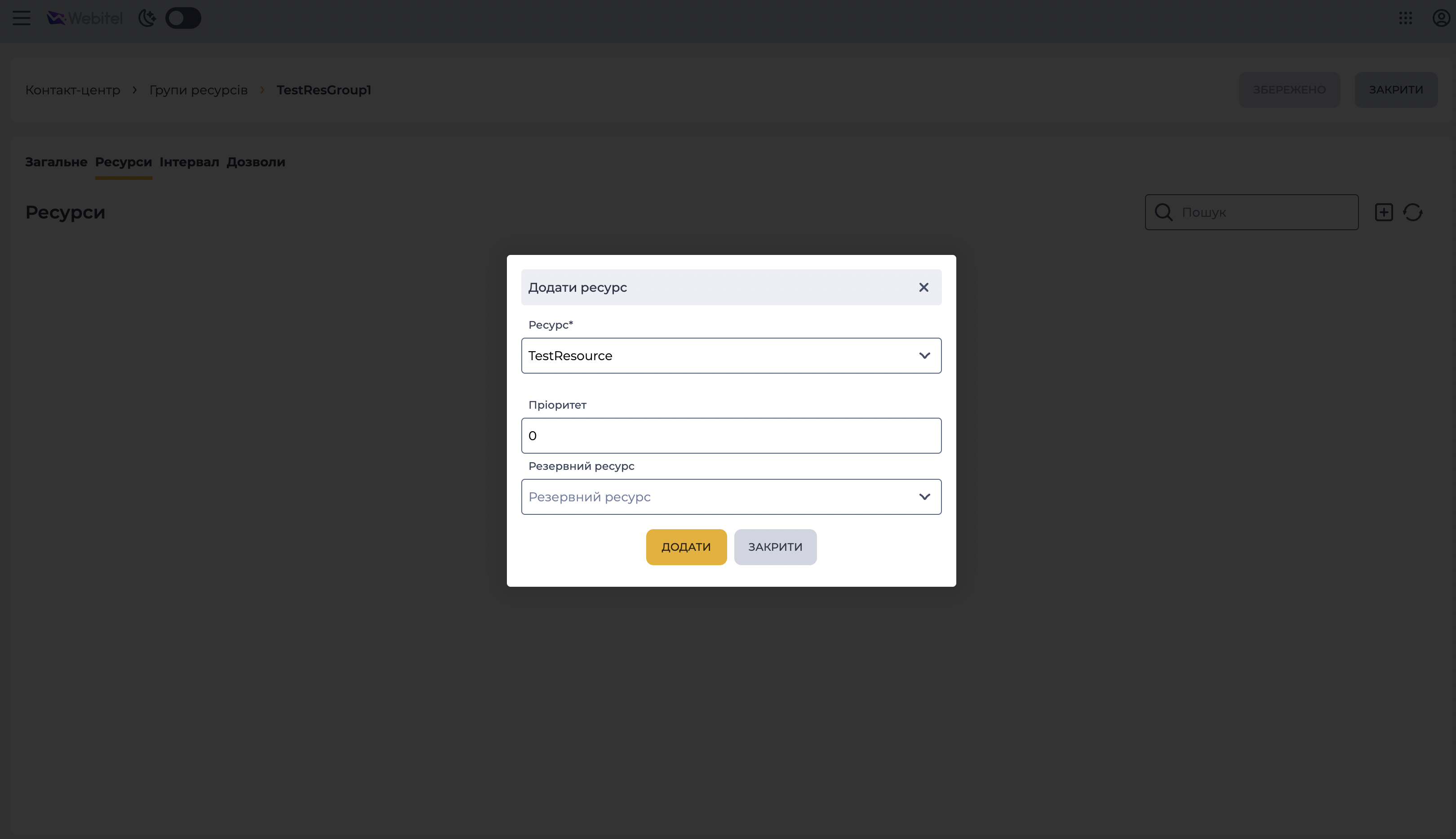The width and height of the screenshot is (1456, 839).
Task: Click the dialog ЗАКРИТИ button
Action: click(x=775, y=547)
